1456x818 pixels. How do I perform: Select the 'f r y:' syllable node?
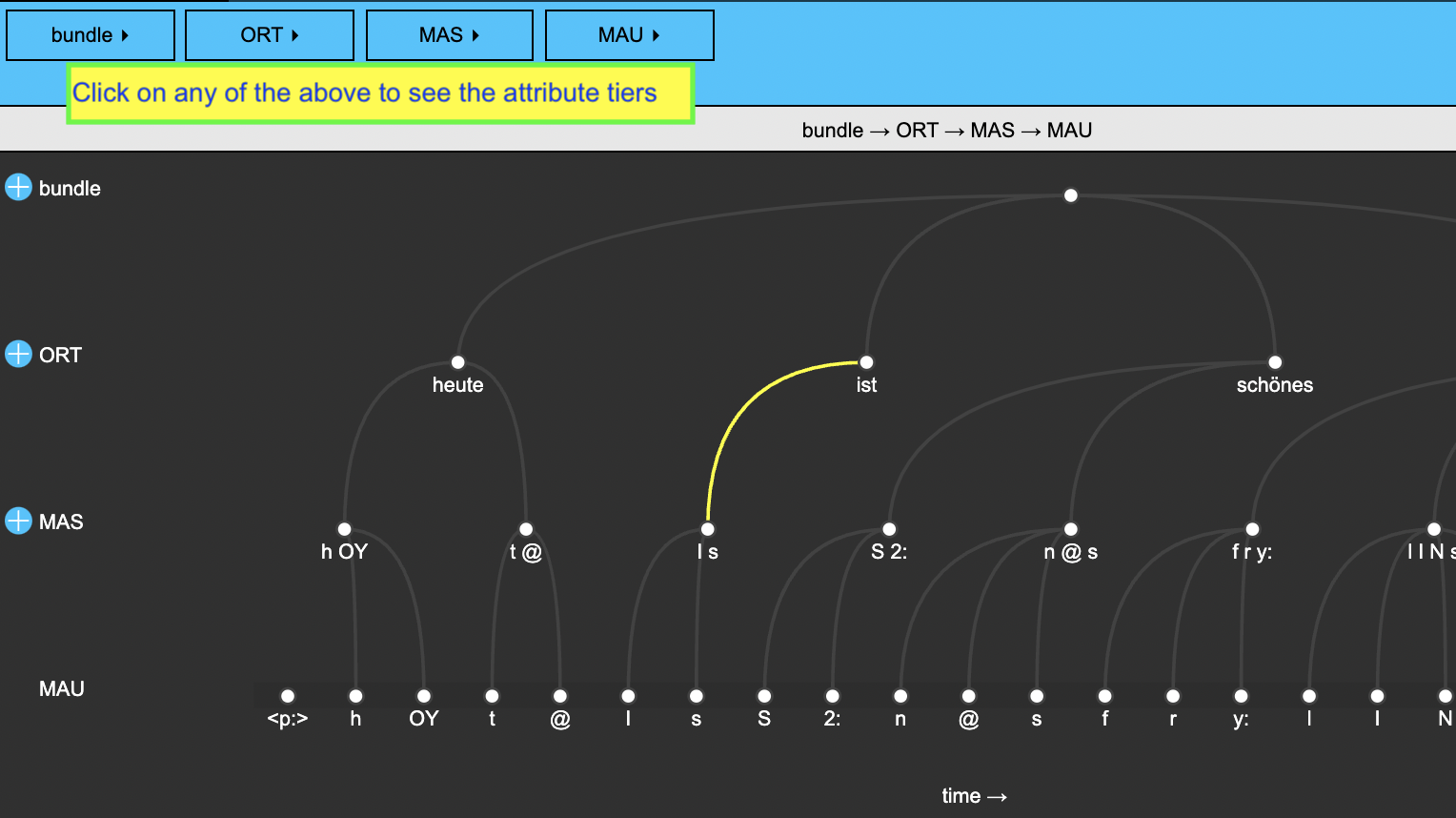click(x=1252, y=529)
